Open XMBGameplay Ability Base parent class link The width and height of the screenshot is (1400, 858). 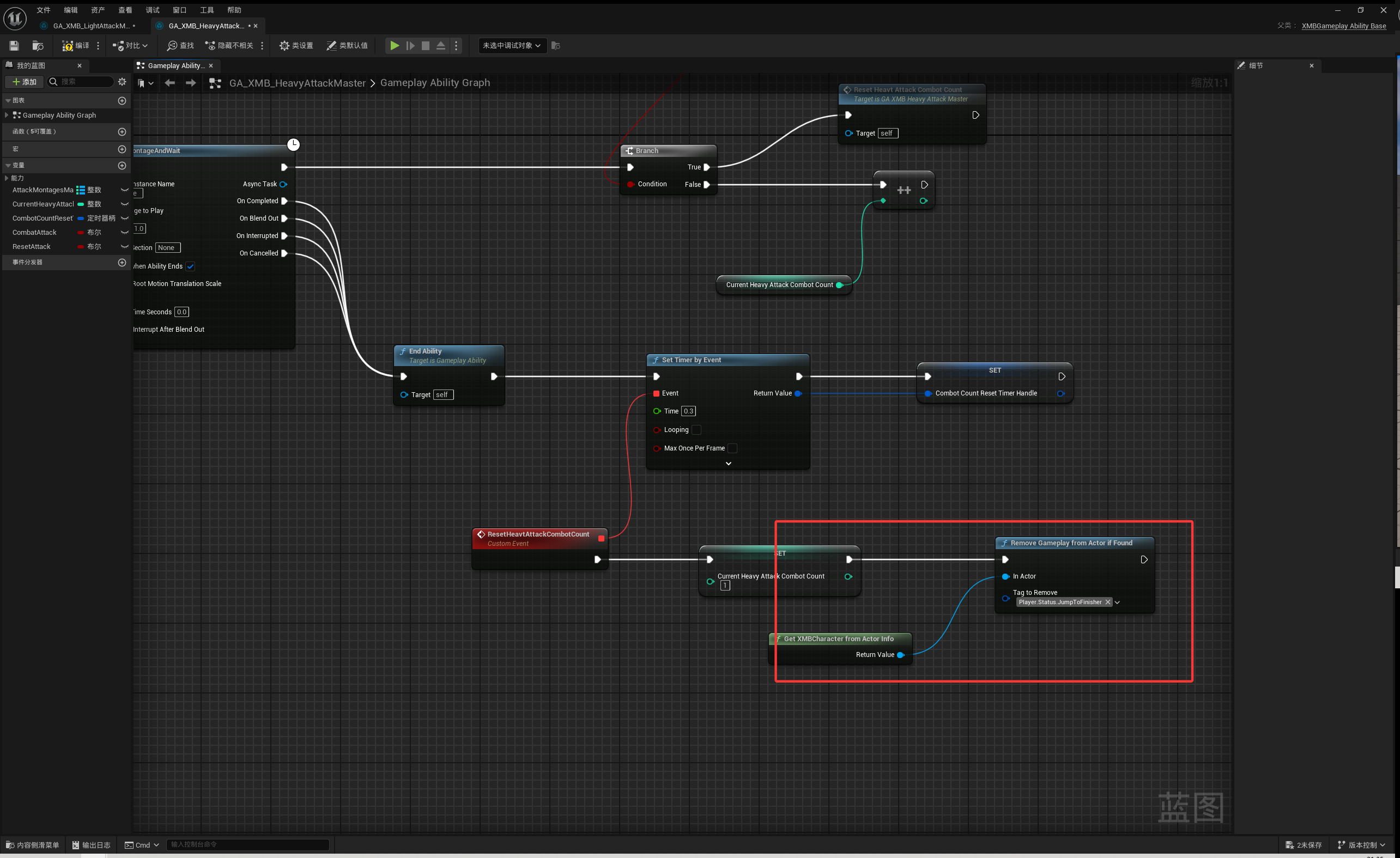point(1343,26)
